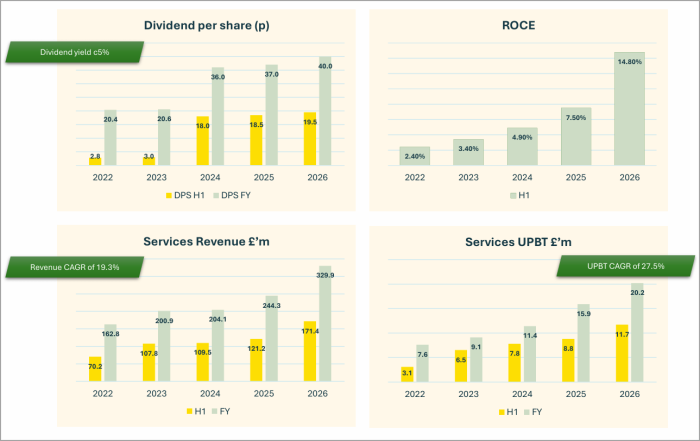The width and height of the screenshot is (700, 441).
Task: Click the 2022 axis label in ROCE chart
Action: [x=415, y=178]
